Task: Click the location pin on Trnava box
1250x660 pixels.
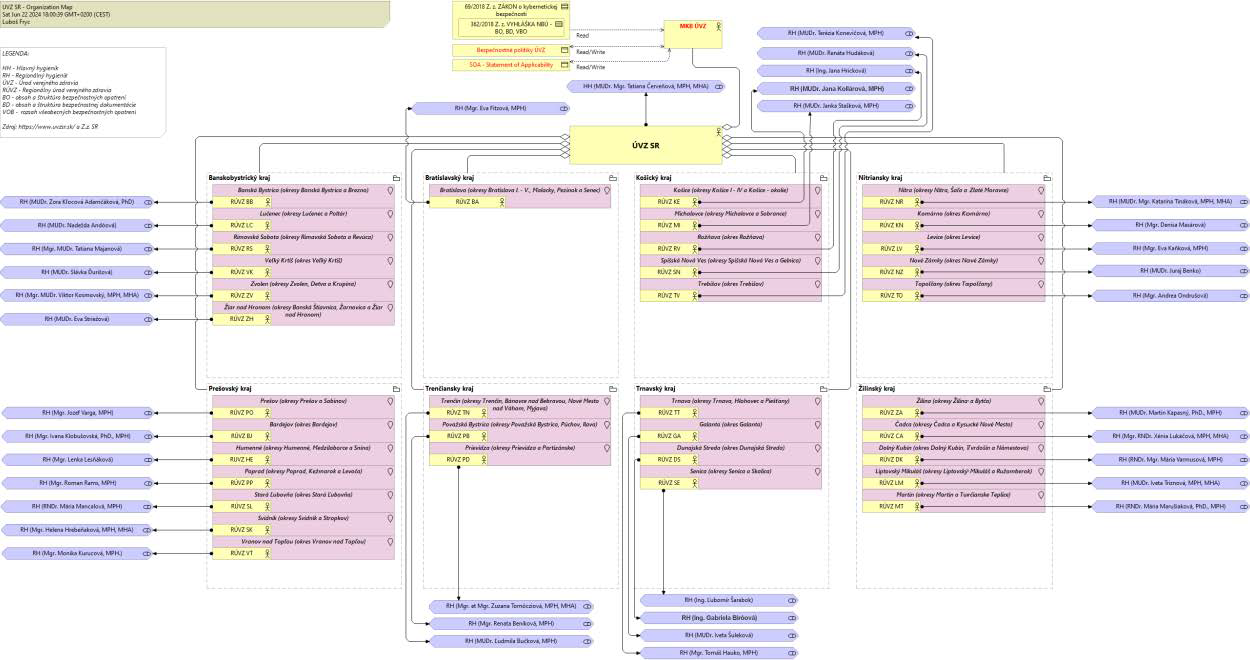Action: pyautogui.click(x=818, y=401)
